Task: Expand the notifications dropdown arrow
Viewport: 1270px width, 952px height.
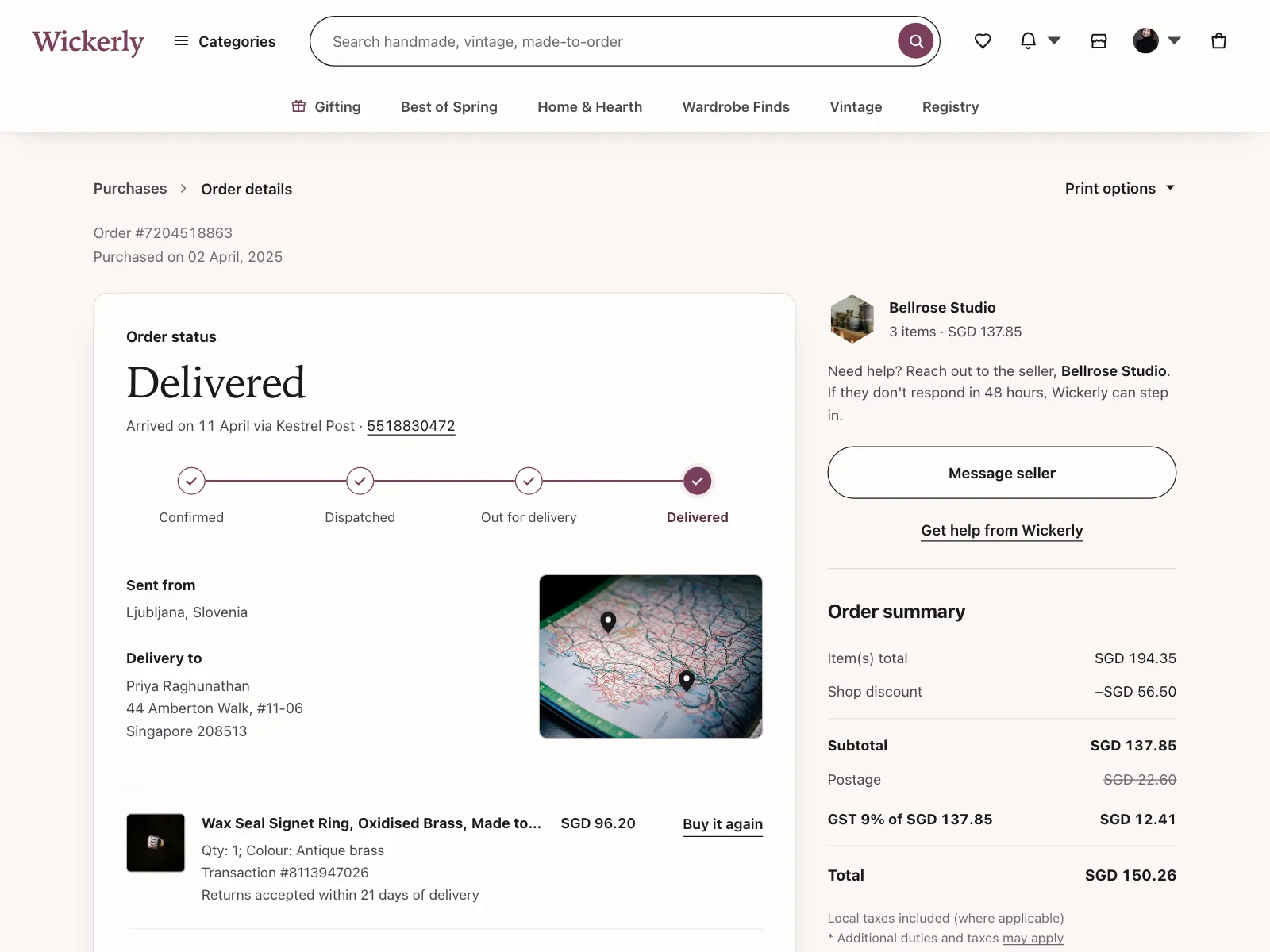Action: [1054, 40]
